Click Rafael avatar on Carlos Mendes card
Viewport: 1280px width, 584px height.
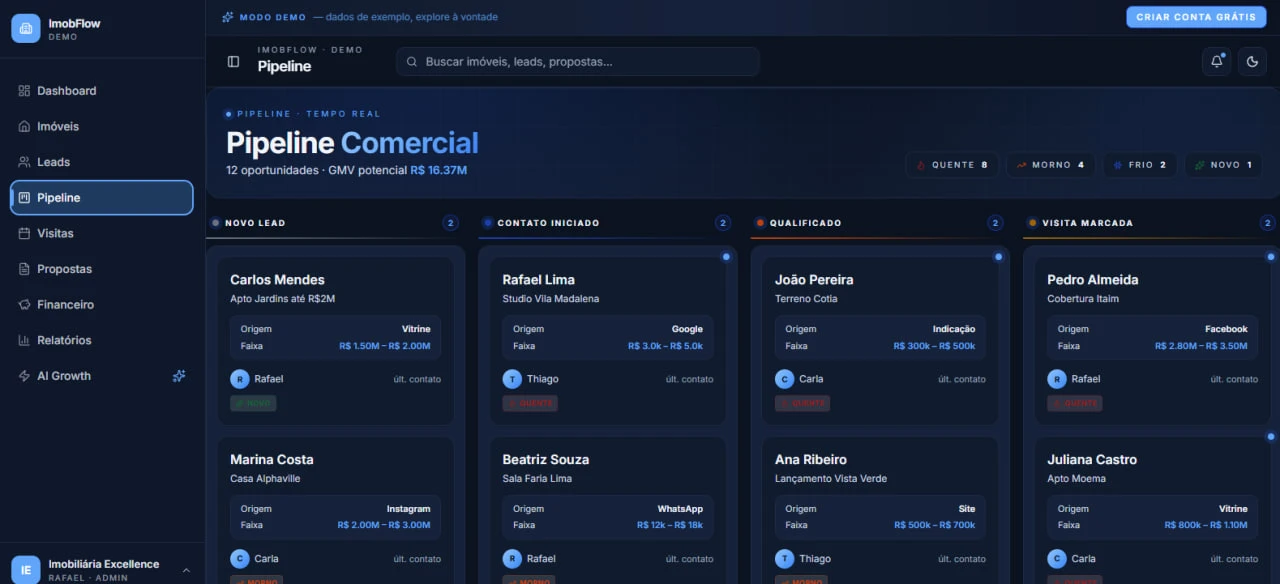click(x=240, y=379)
